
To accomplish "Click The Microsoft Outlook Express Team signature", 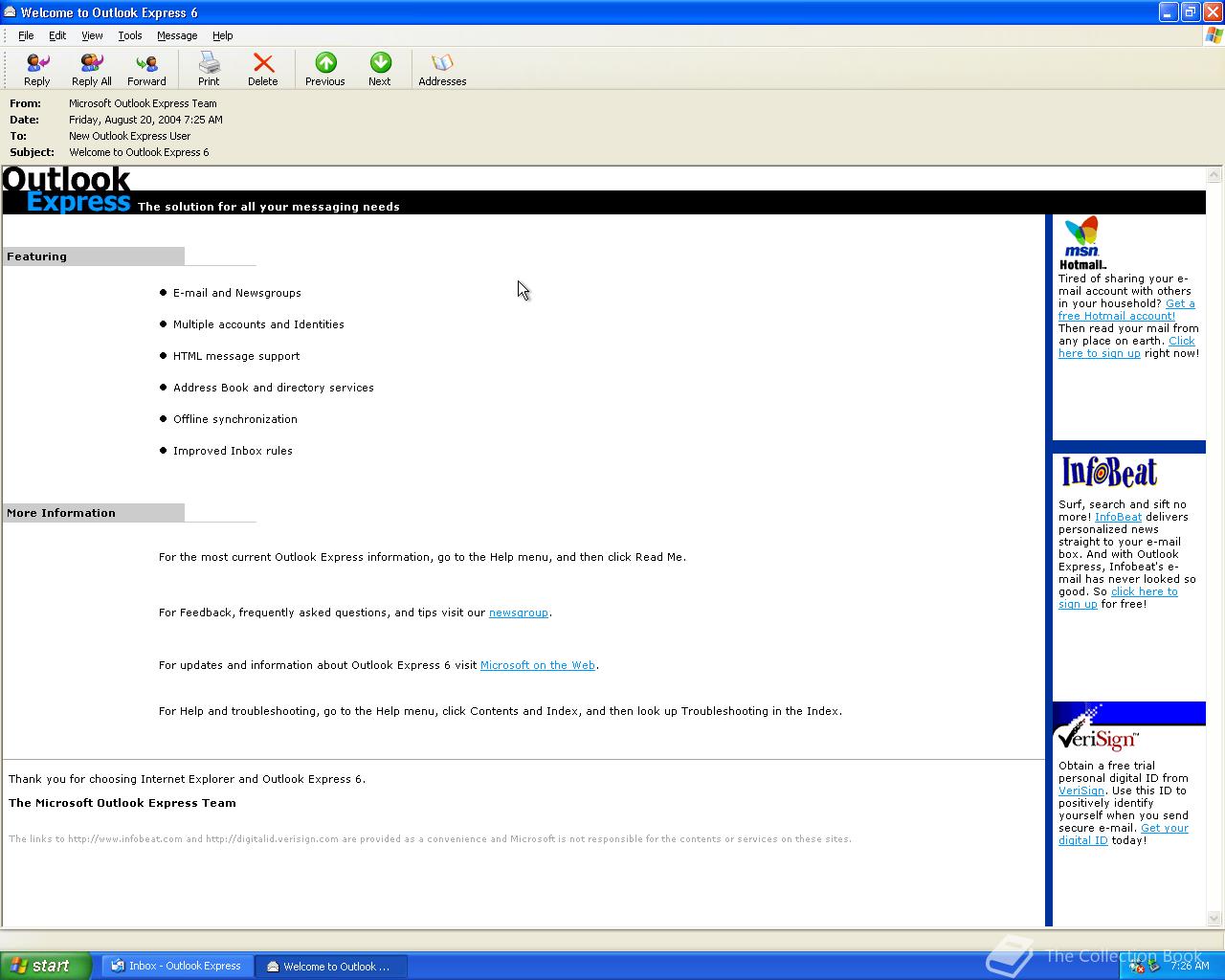I will pyautogui.click(x=122, y=803).
